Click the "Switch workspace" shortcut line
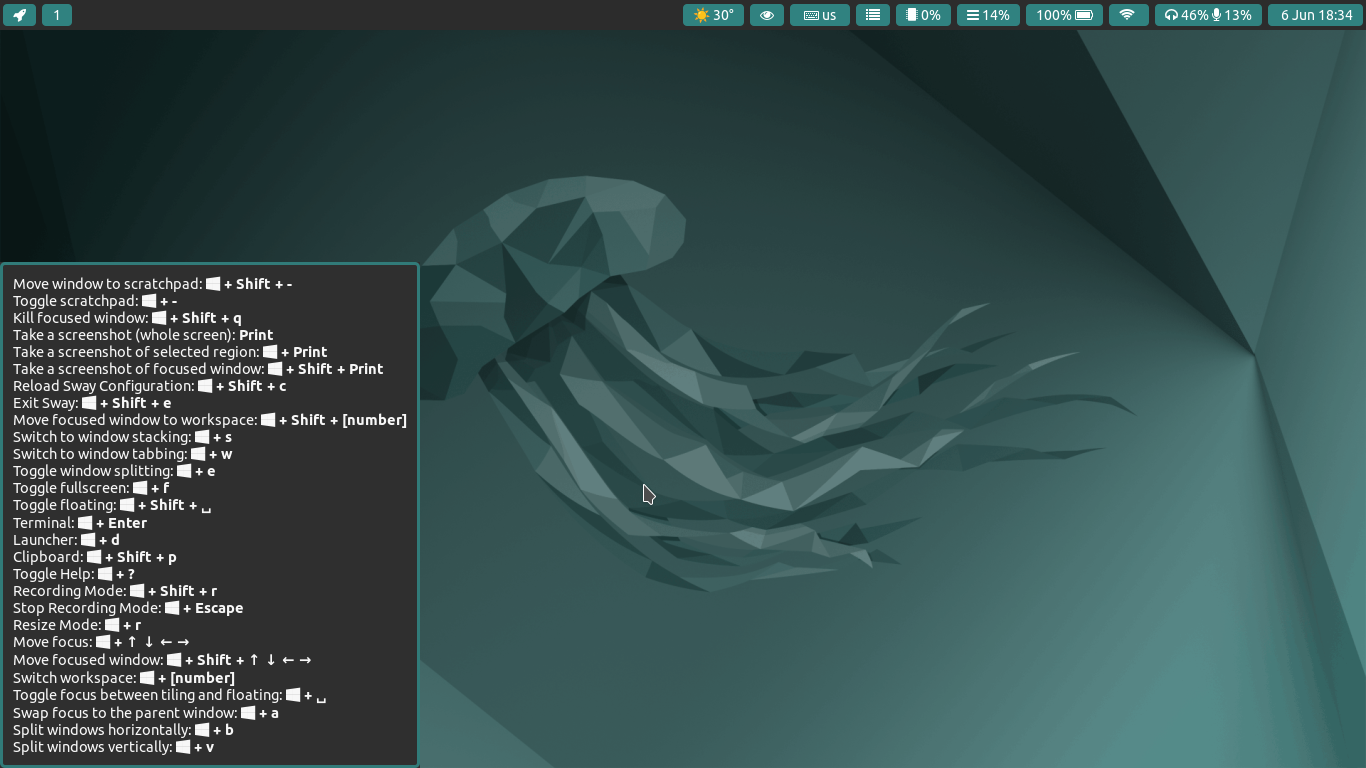This screenshot has height=768, width=1366. click(x=124, y=678)
